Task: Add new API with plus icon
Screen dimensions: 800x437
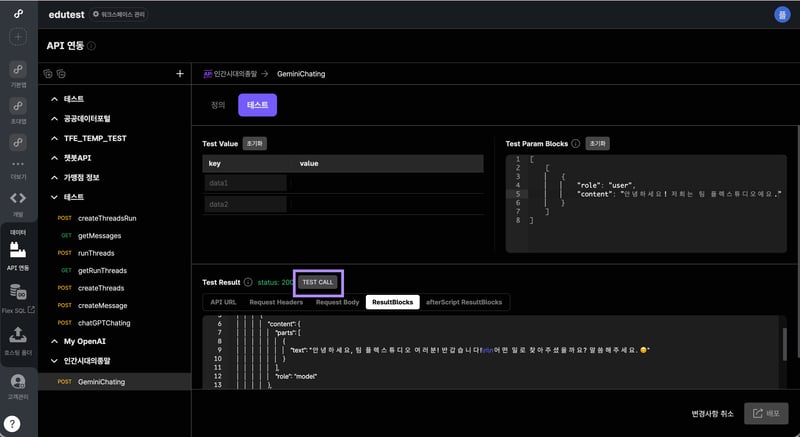Action: 180,74
